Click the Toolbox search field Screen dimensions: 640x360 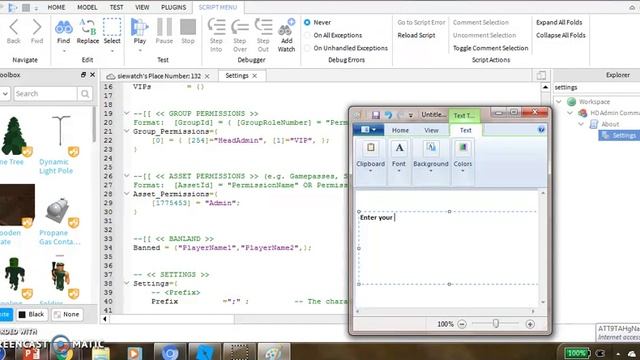(x=45, y=94)
